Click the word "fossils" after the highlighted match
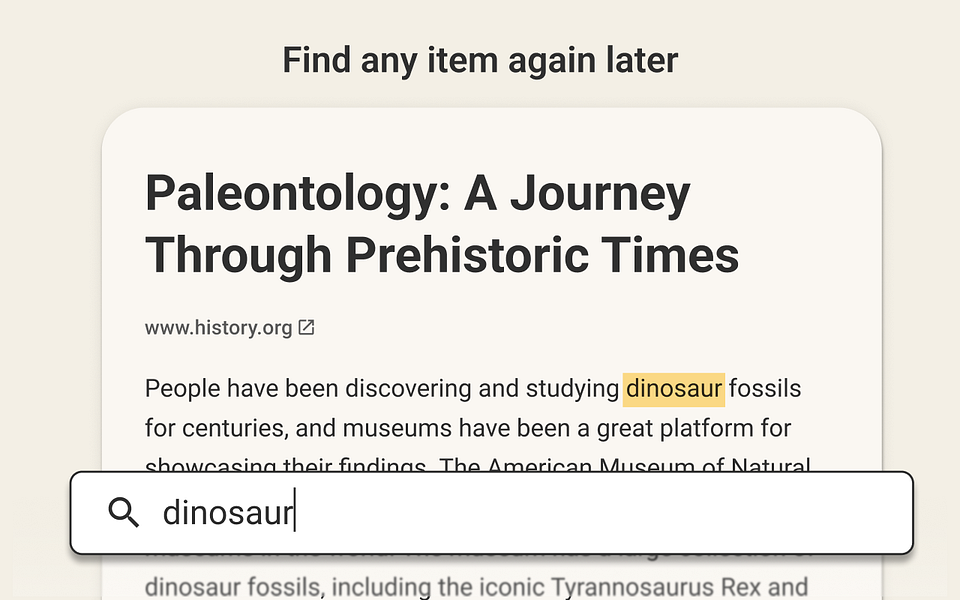 tap(765, 388)
